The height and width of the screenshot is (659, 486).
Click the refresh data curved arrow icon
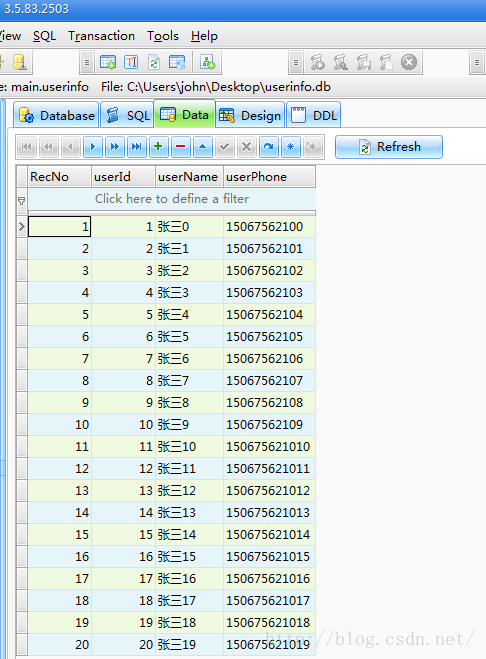click(269, 147)
